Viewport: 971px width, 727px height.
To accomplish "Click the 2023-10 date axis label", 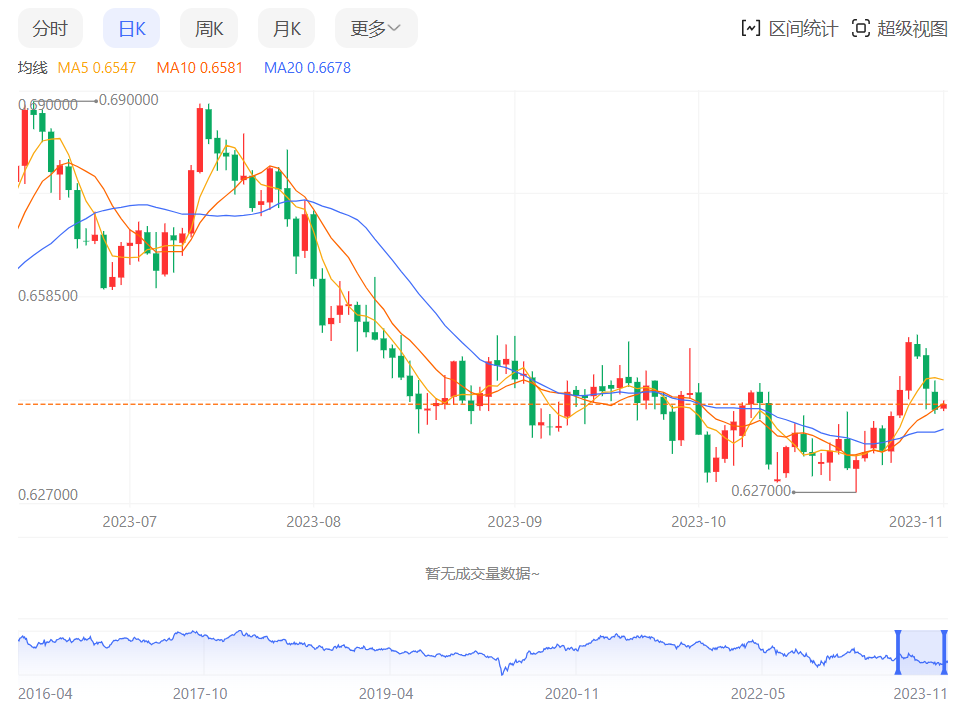I will (699, 522).
